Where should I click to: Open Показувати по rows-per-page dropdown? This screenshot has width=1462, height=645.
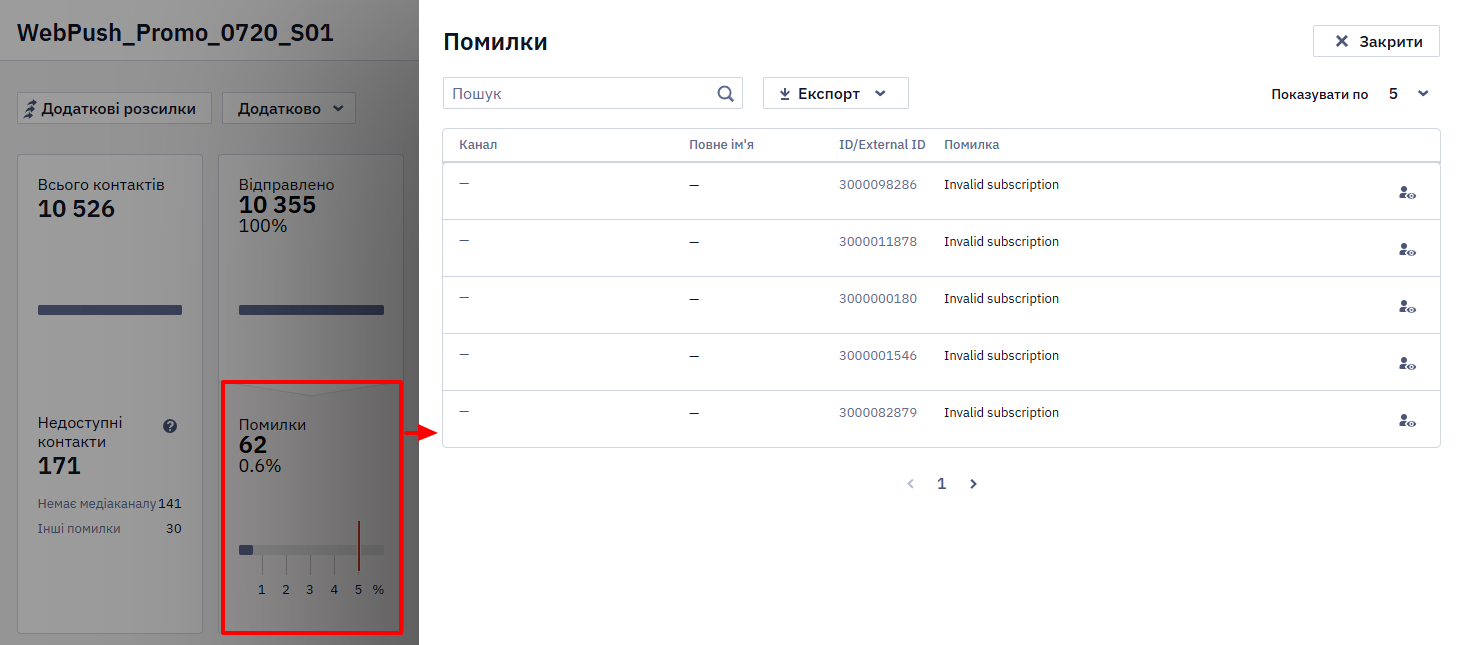click(1408, 94)
